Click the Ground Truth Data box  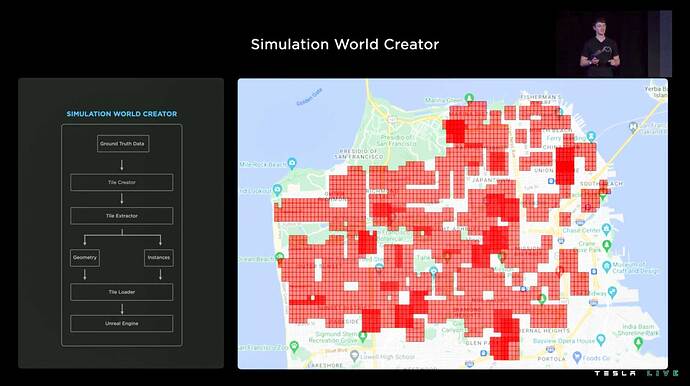pos(123,143)
